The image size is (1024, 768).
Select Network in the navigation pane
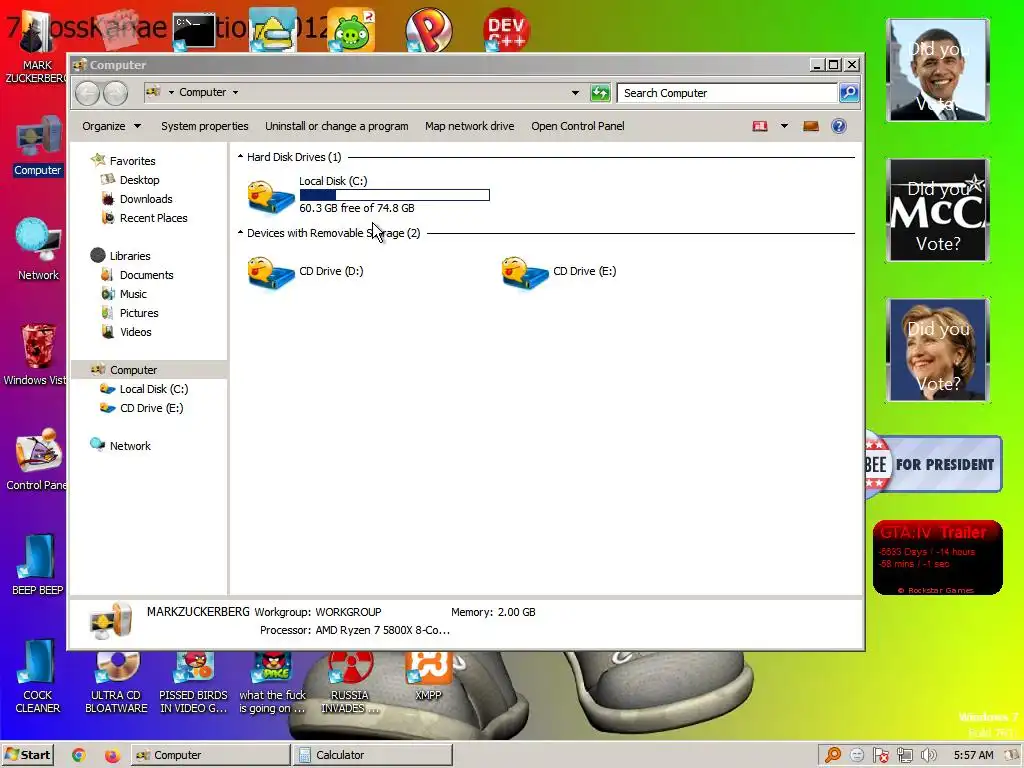130,445
